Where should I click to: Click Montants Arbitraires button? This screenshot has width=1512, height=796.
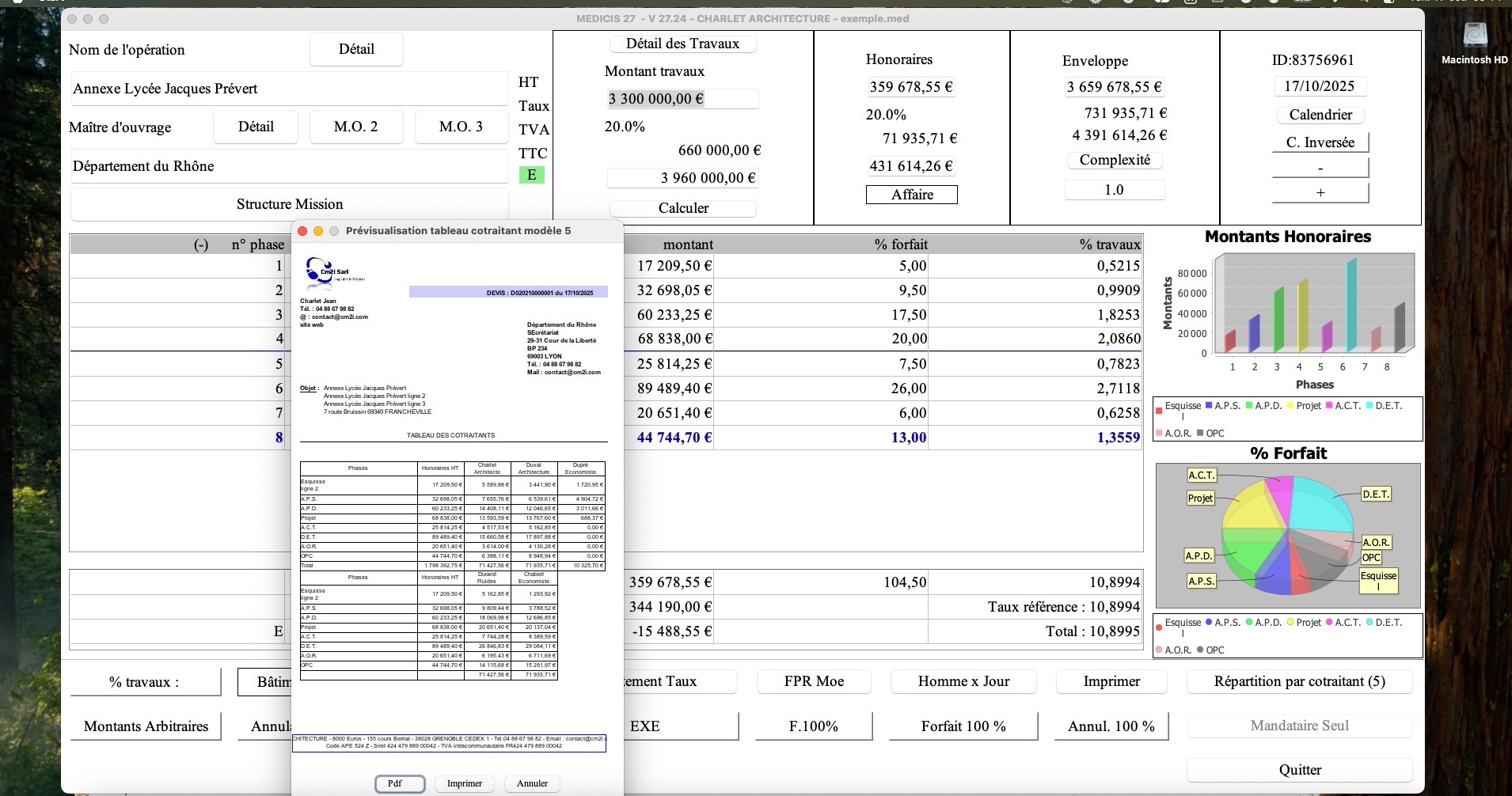146,726
